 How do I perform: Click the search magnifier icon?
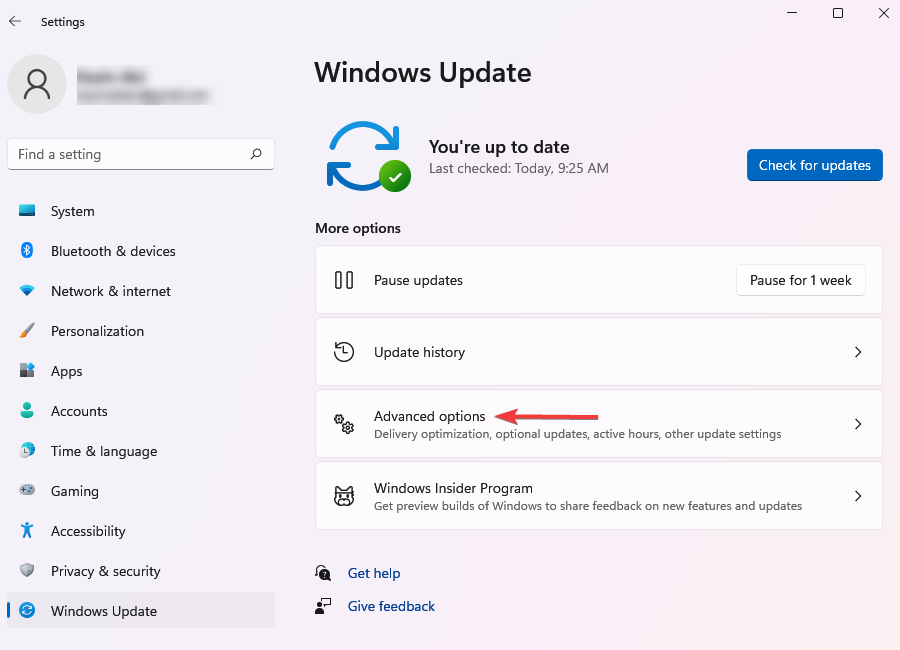[256, 154]
